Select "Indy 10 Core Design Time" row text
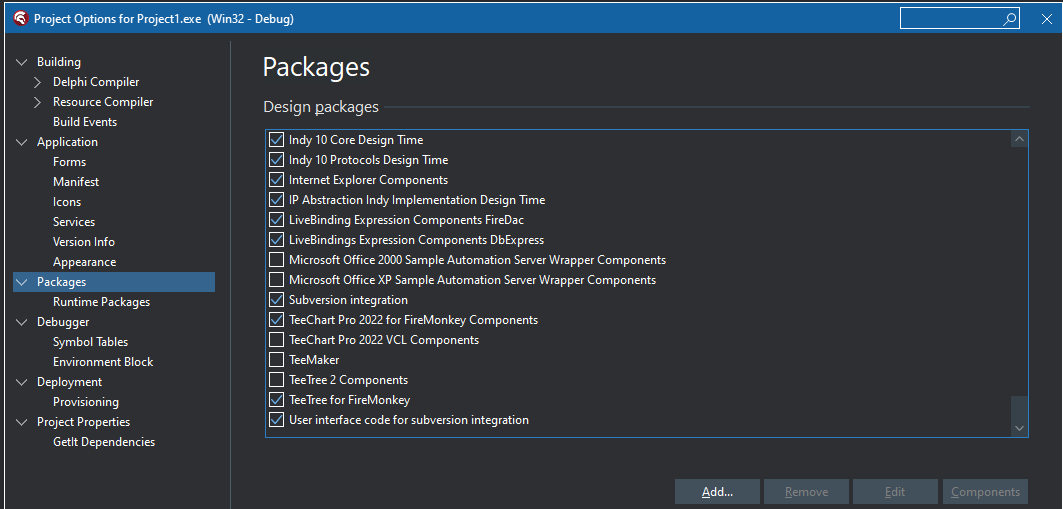Screen dimensions: 1063x509 point(356,140)
